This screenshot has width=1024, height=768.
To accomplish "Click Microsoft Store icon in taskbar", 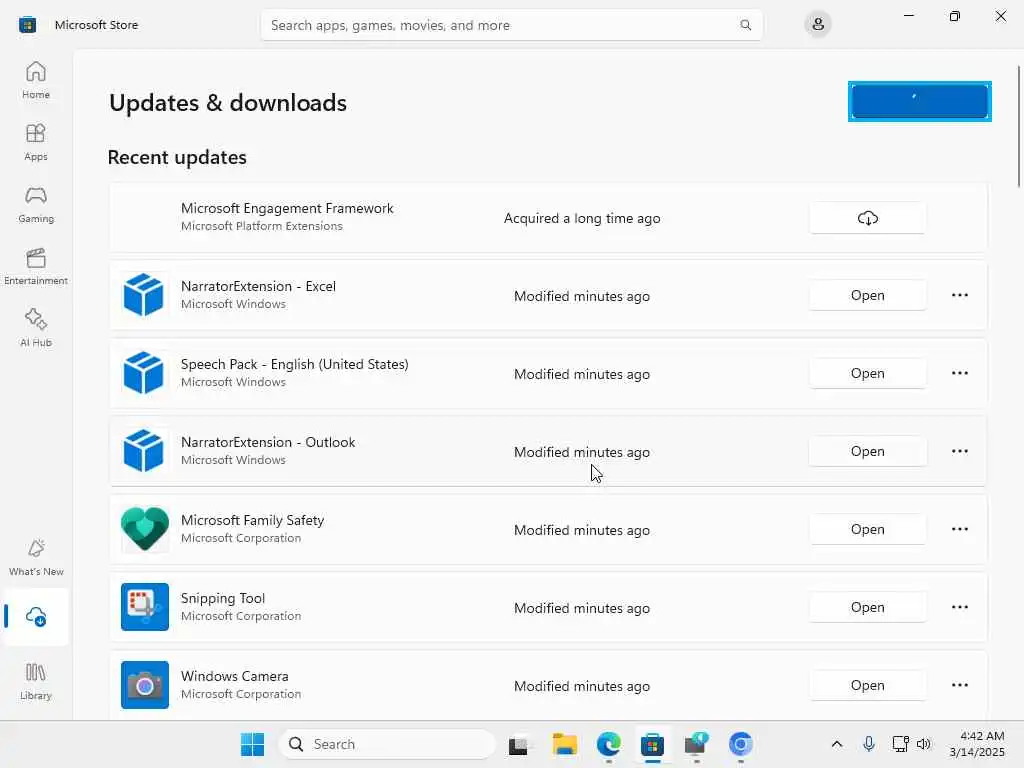I will click(x=652, y=744).
